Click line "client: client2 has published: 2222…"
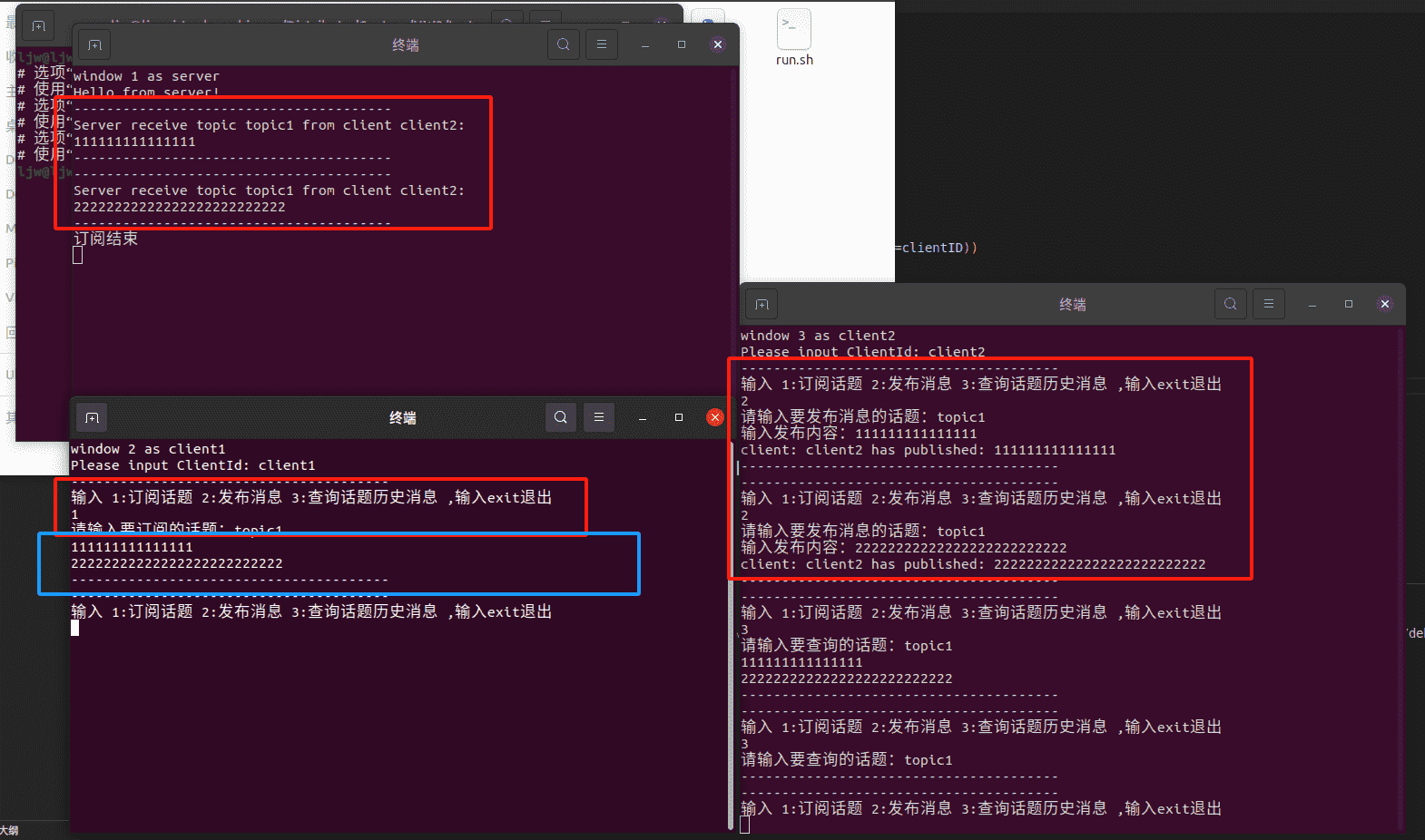Image resolution: width=1425 pixels, height=840 pixels. coord(973,564)
